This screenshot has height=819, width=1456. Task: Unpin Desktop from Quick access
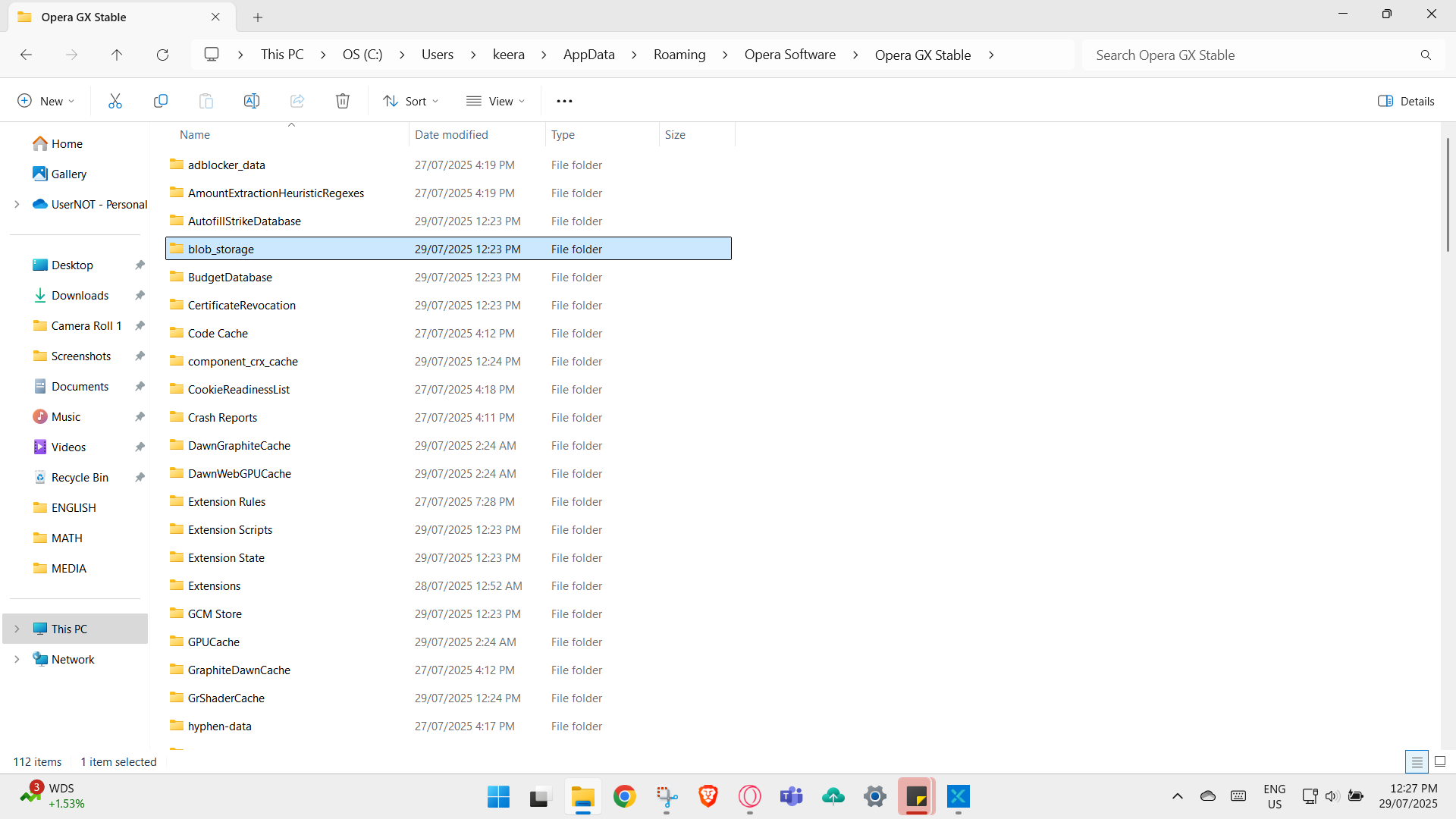140,265
